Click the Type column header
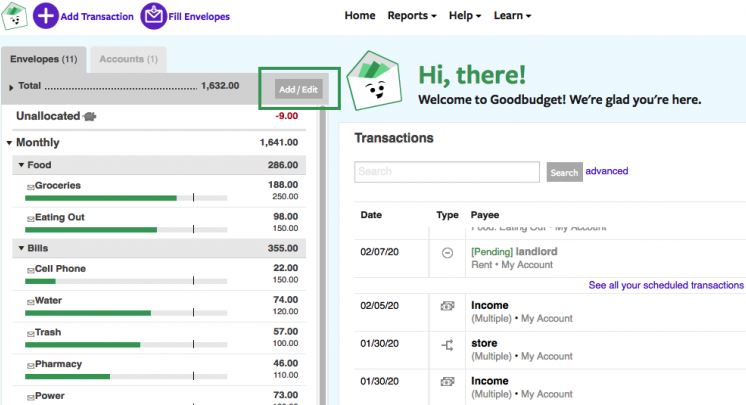This screenshot has width=746, height=405. coord(447,215)
